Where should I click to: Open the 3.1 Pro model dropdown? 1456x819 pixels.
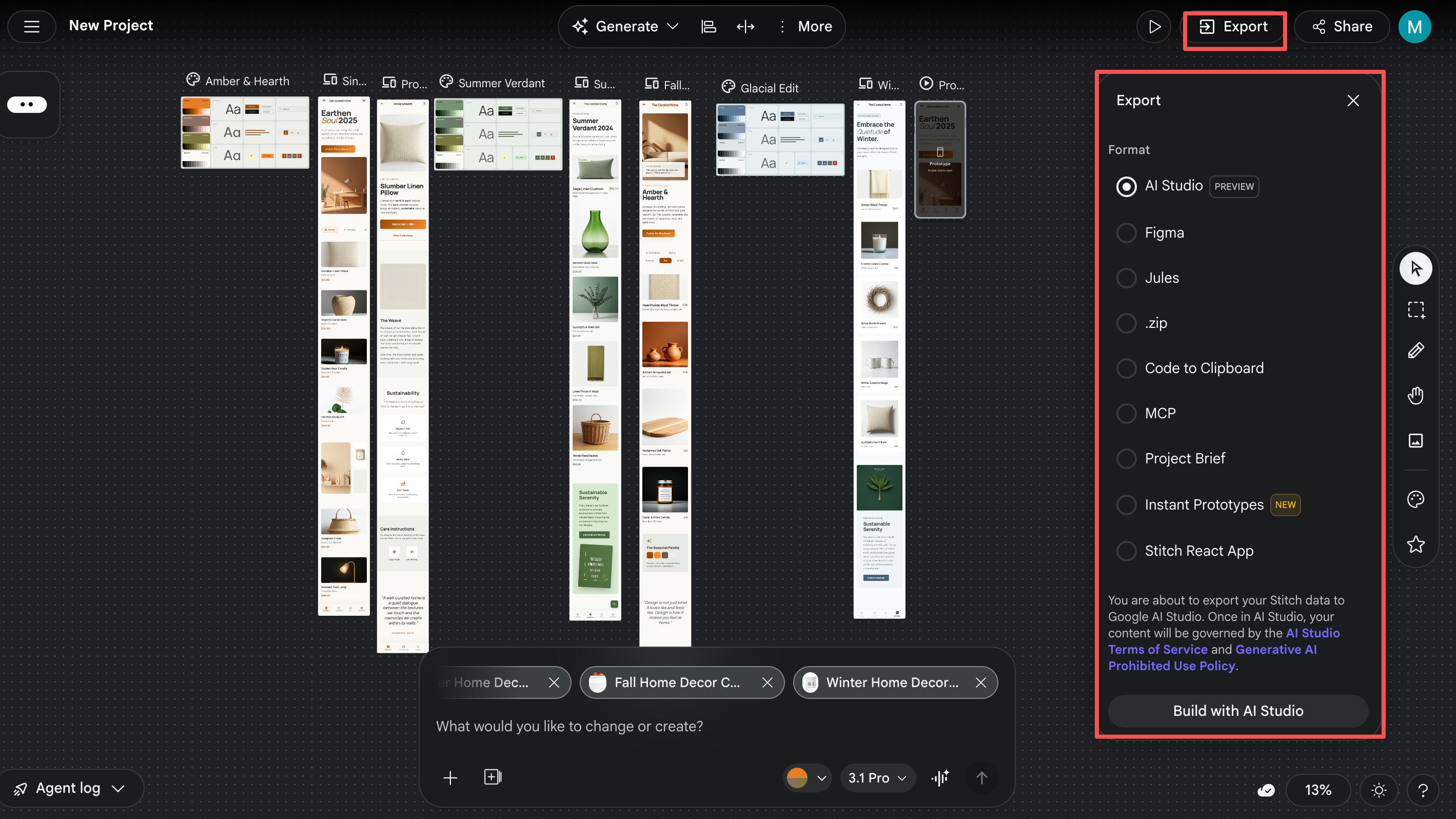coord(877,778)
